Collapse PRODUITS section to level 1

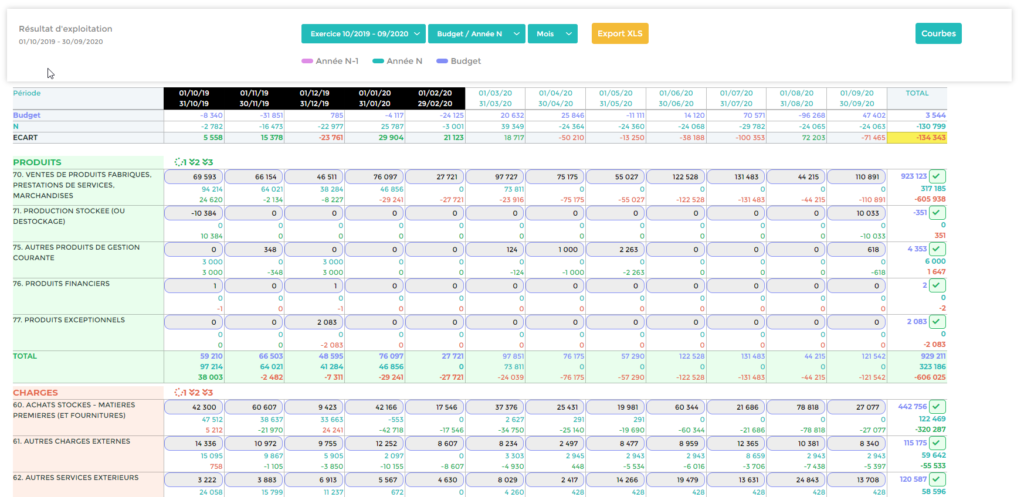(x=180, y=162)
